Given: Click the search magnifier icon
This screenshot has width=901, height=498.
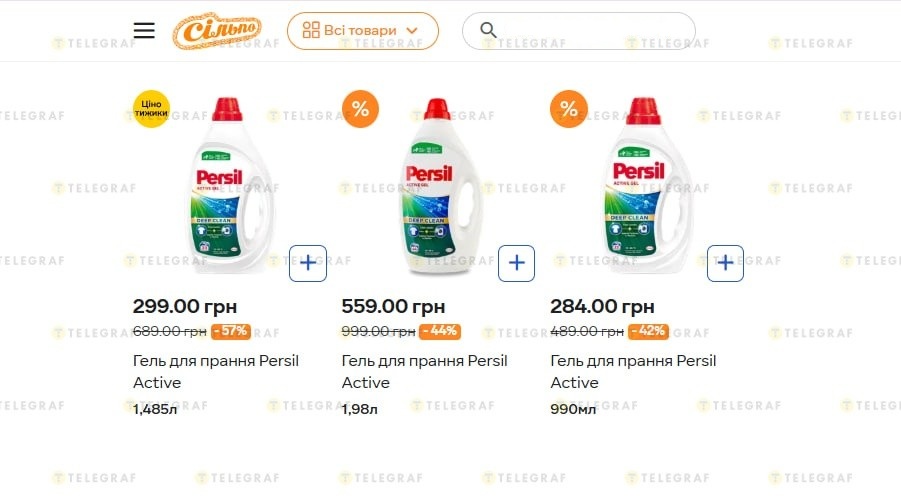Looking at the screenshot, I should (488, 30).
